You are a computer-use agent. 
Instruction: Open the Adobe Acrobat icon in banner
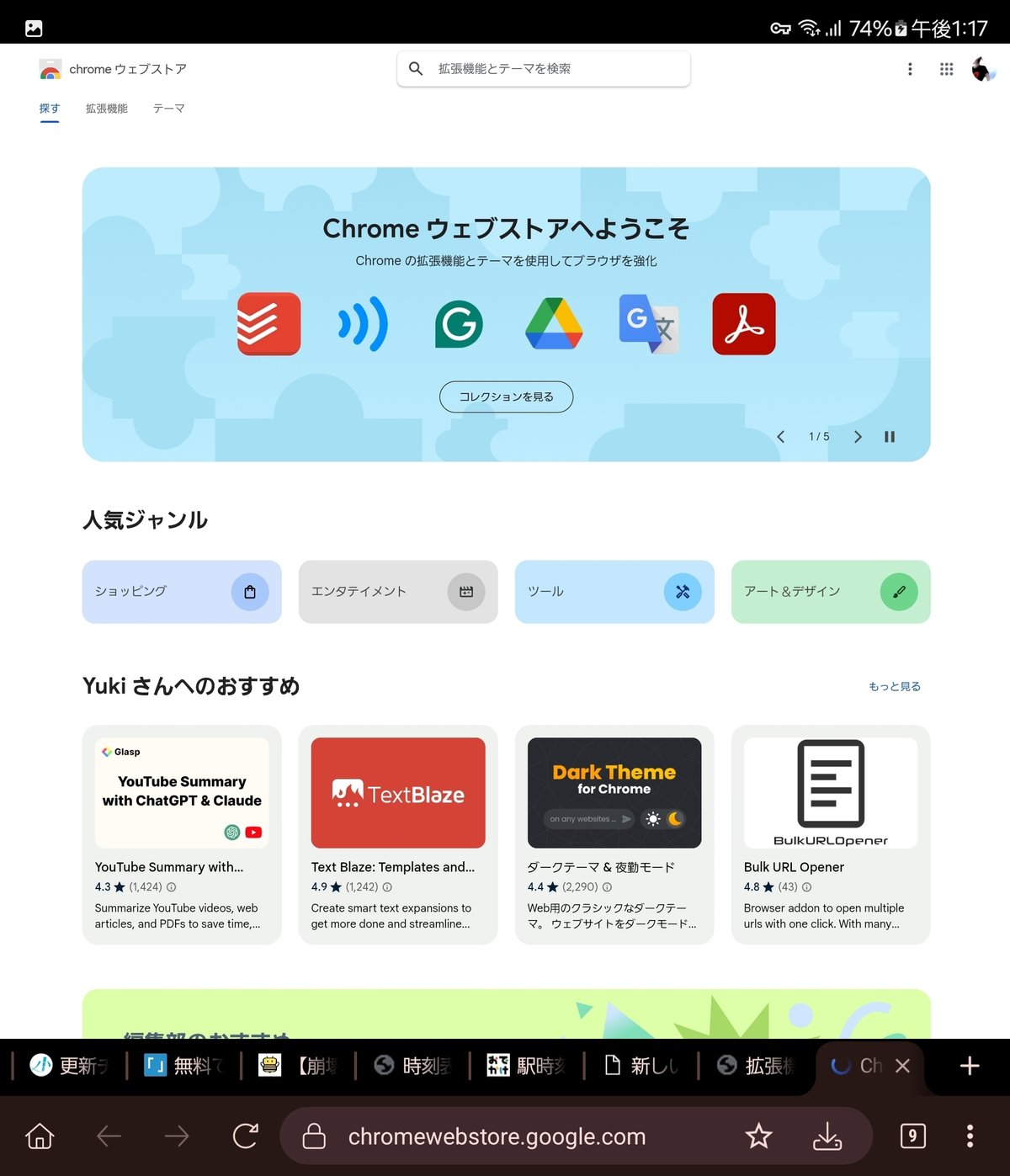click(744, 323)
